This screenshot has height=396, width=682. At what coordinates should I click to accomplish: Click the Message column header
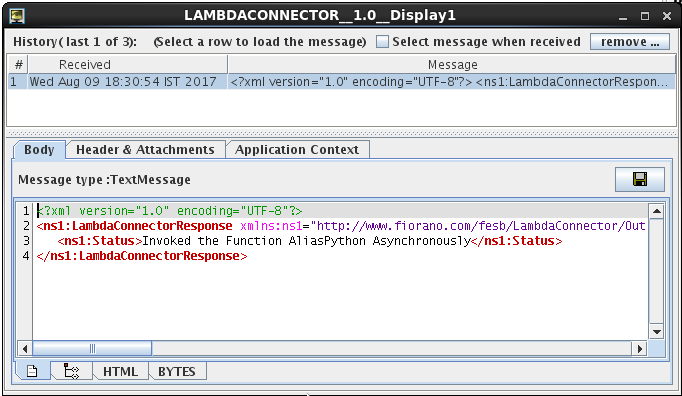(x=452, y=65)
